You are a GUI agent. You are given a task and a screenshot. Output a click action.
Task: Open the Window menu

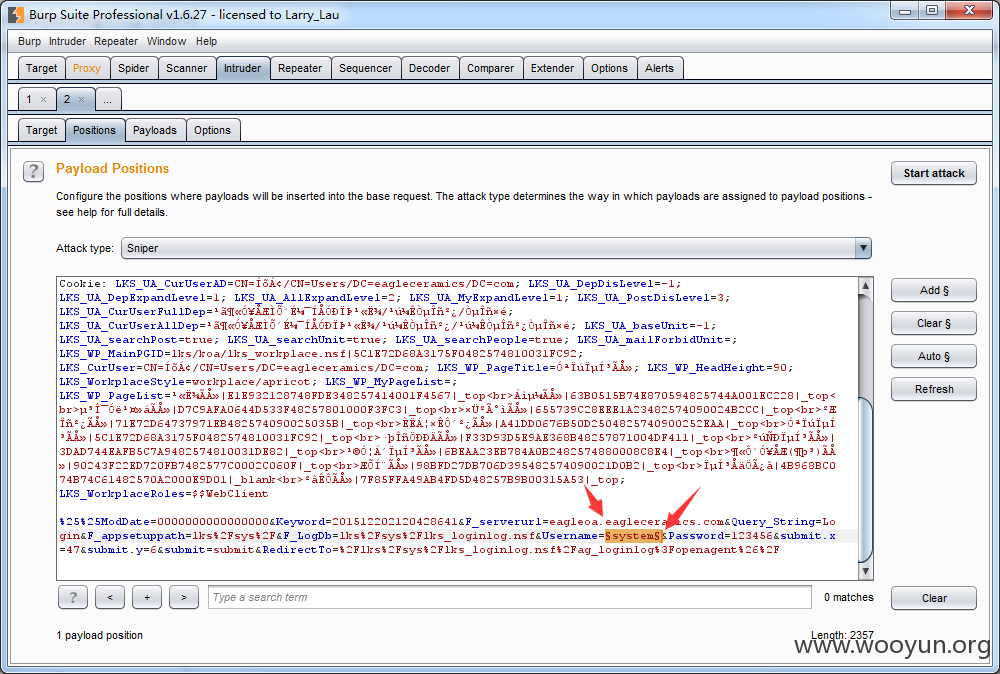(x=166, y=41)
